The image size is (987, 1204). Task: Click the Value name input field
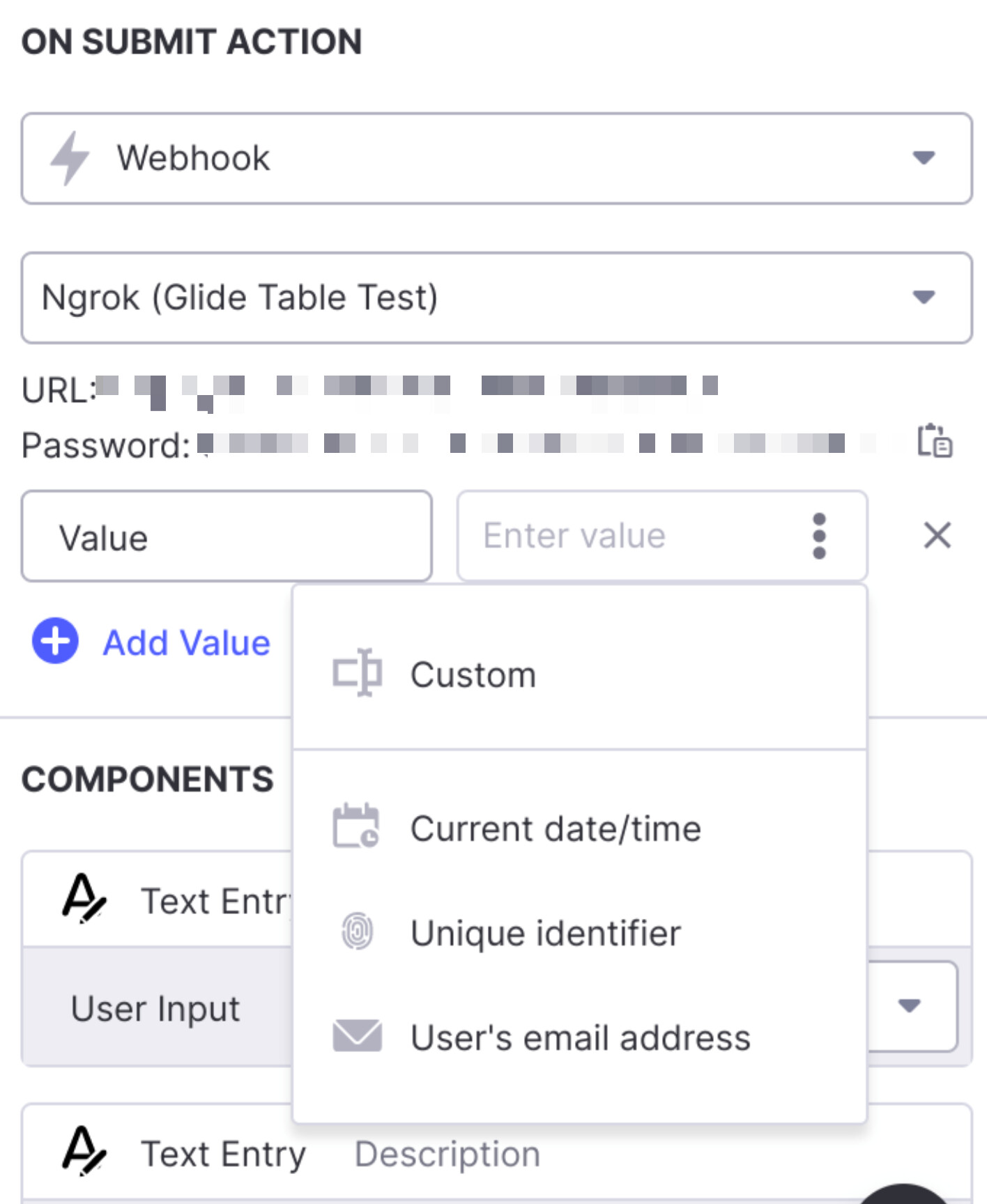pyautogui.click(x=227, y=537)
